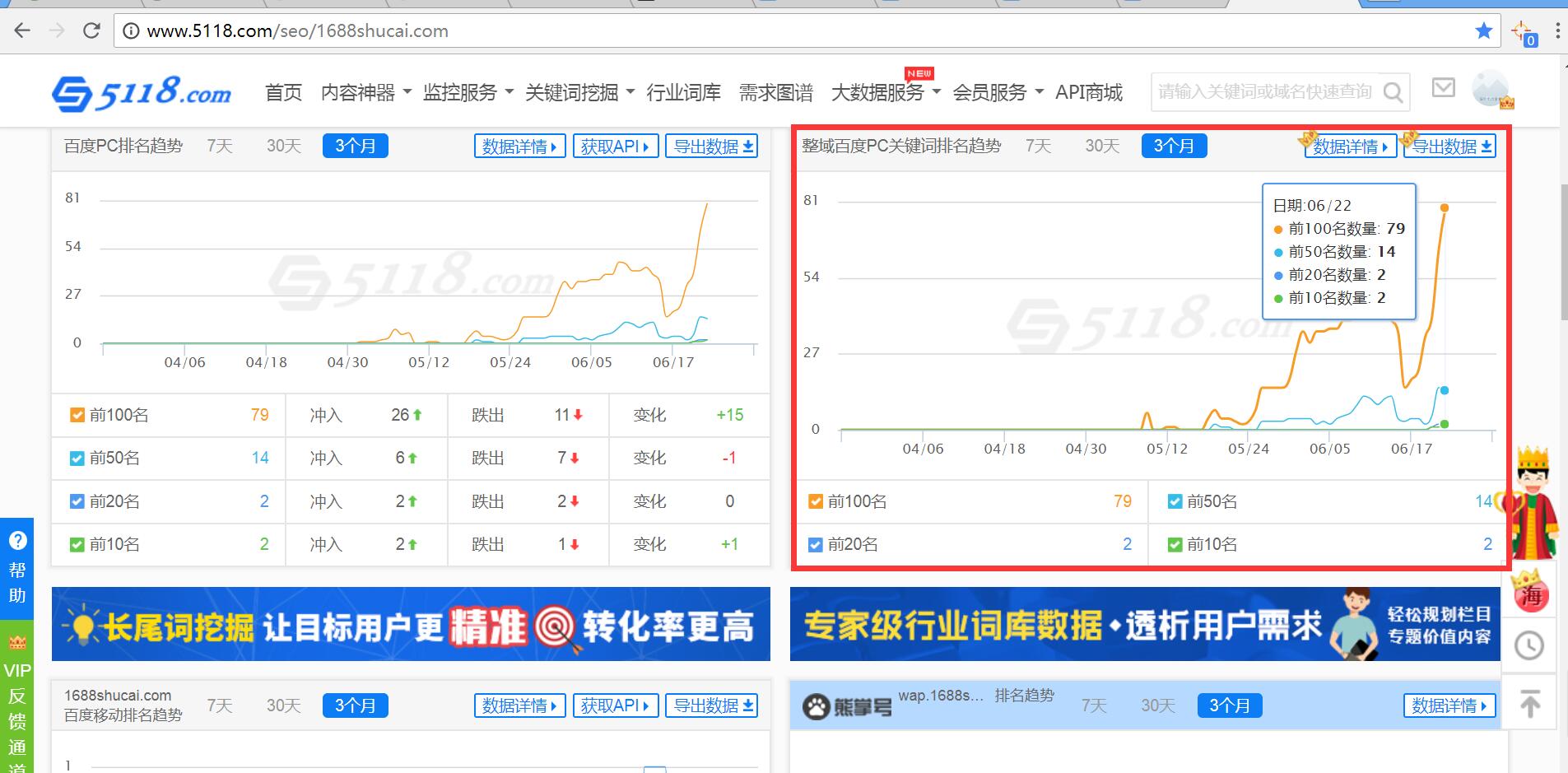Click the clock history icon
This screenshot has width=1568, height=773.
[x=1529, y=646]
